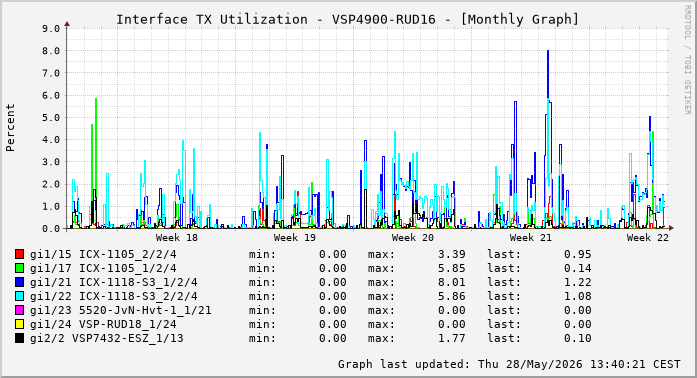Image resolution: width=697 pixels, height=378 pixels.
Task: Click the last value 0.14
Action: click(x=578, y=268)
